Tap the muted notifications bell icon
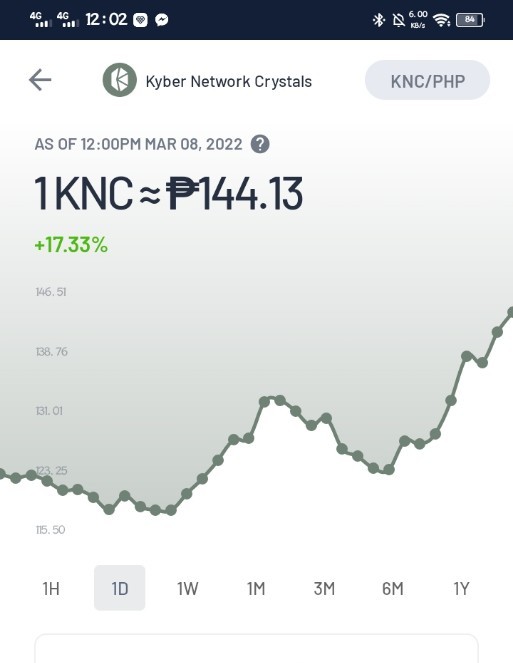513x663 pixels. (x=398, y=20)
